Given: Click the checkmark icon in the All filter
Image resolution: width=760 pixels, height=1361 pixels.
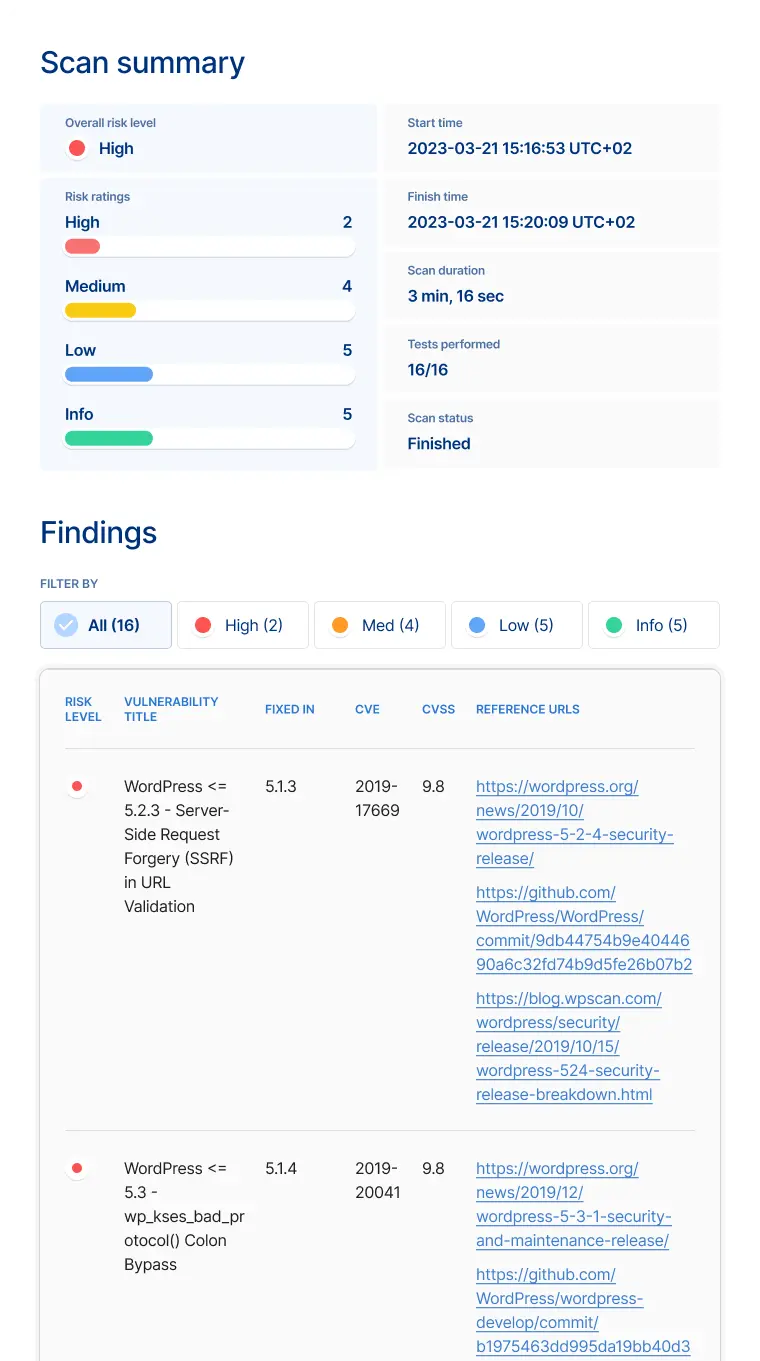Looking at the screenshot, I should [x=64, y=624].
